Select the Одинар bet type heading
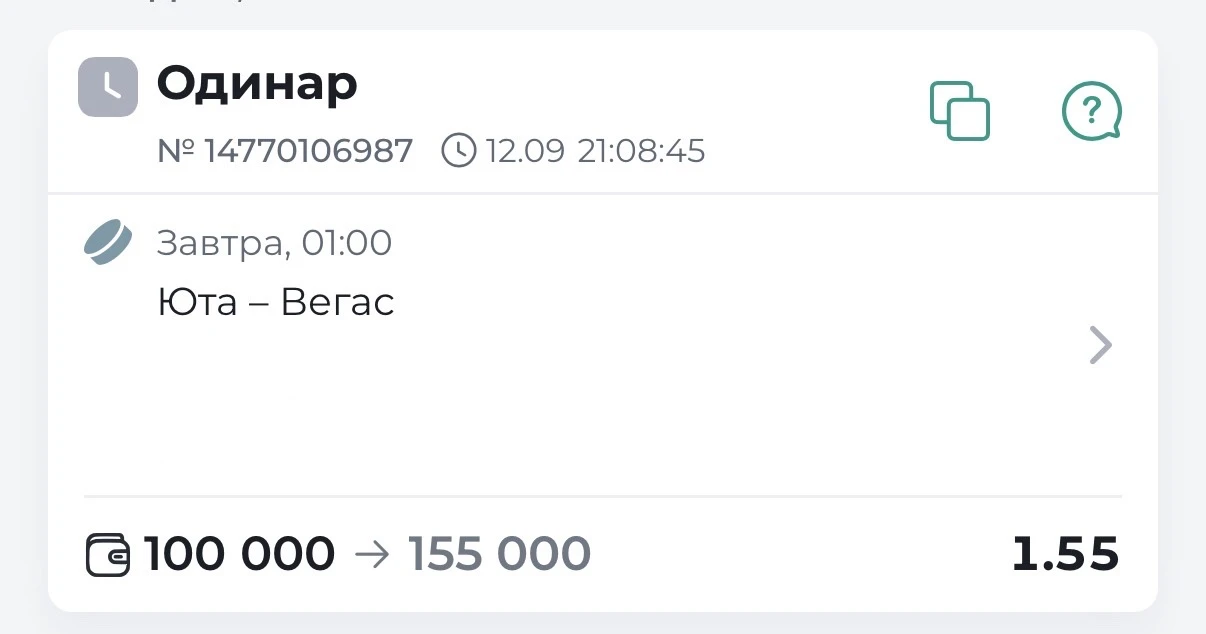 [x=257, y=85]
